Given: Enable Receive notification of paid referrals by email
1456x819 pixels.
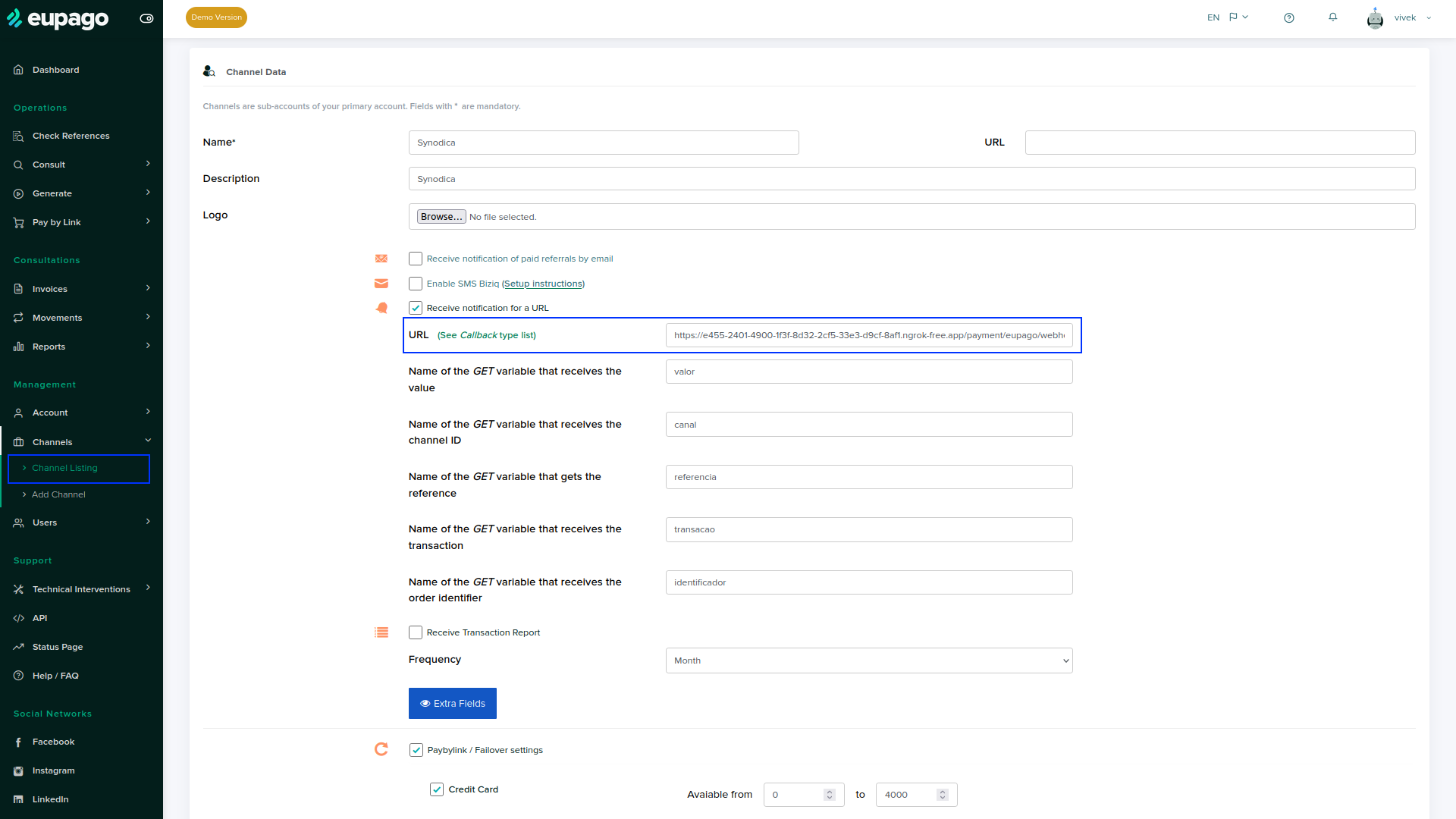Looking at the screenshot, I should (416, 259).
